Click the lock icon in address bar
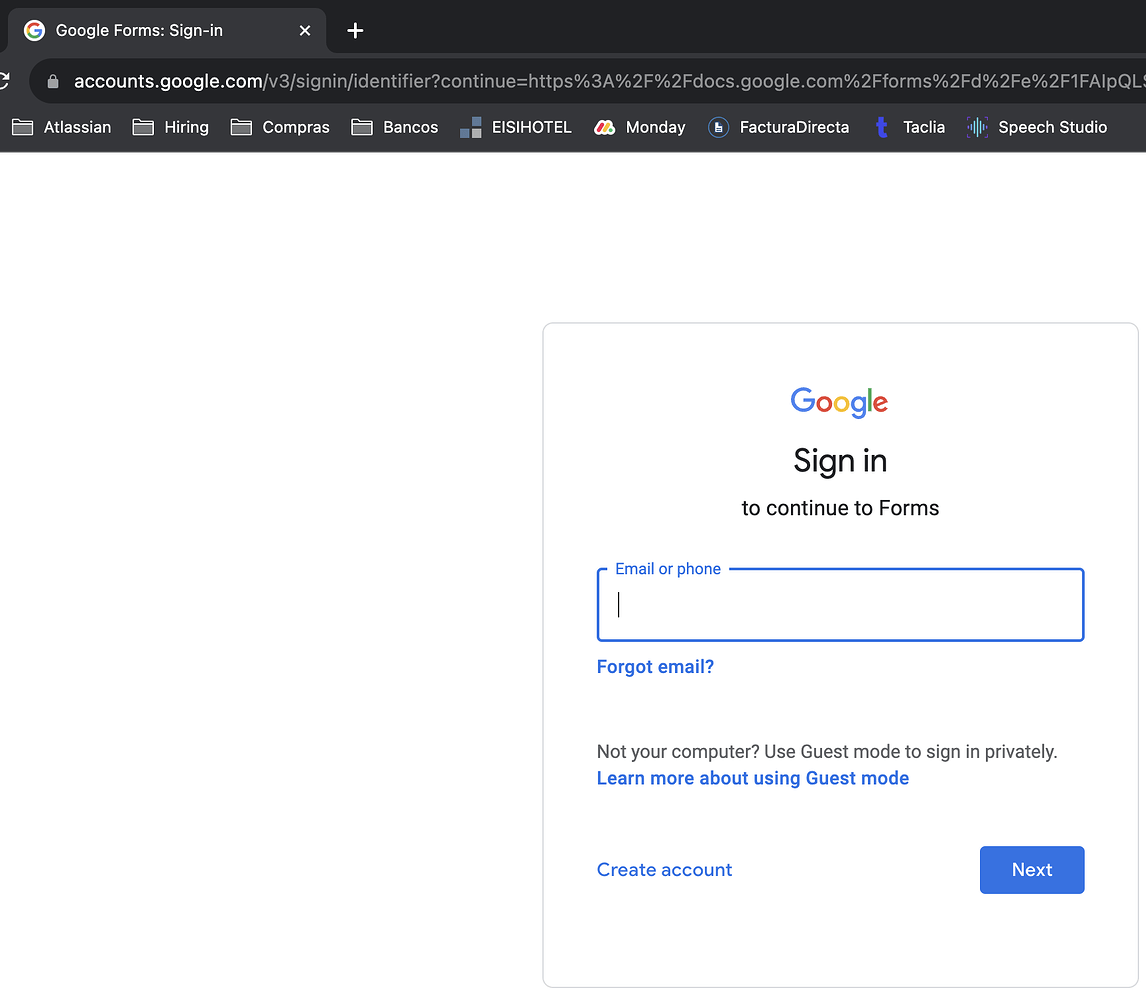Viewport: 1146px width, 1000px height. point(53,82)
